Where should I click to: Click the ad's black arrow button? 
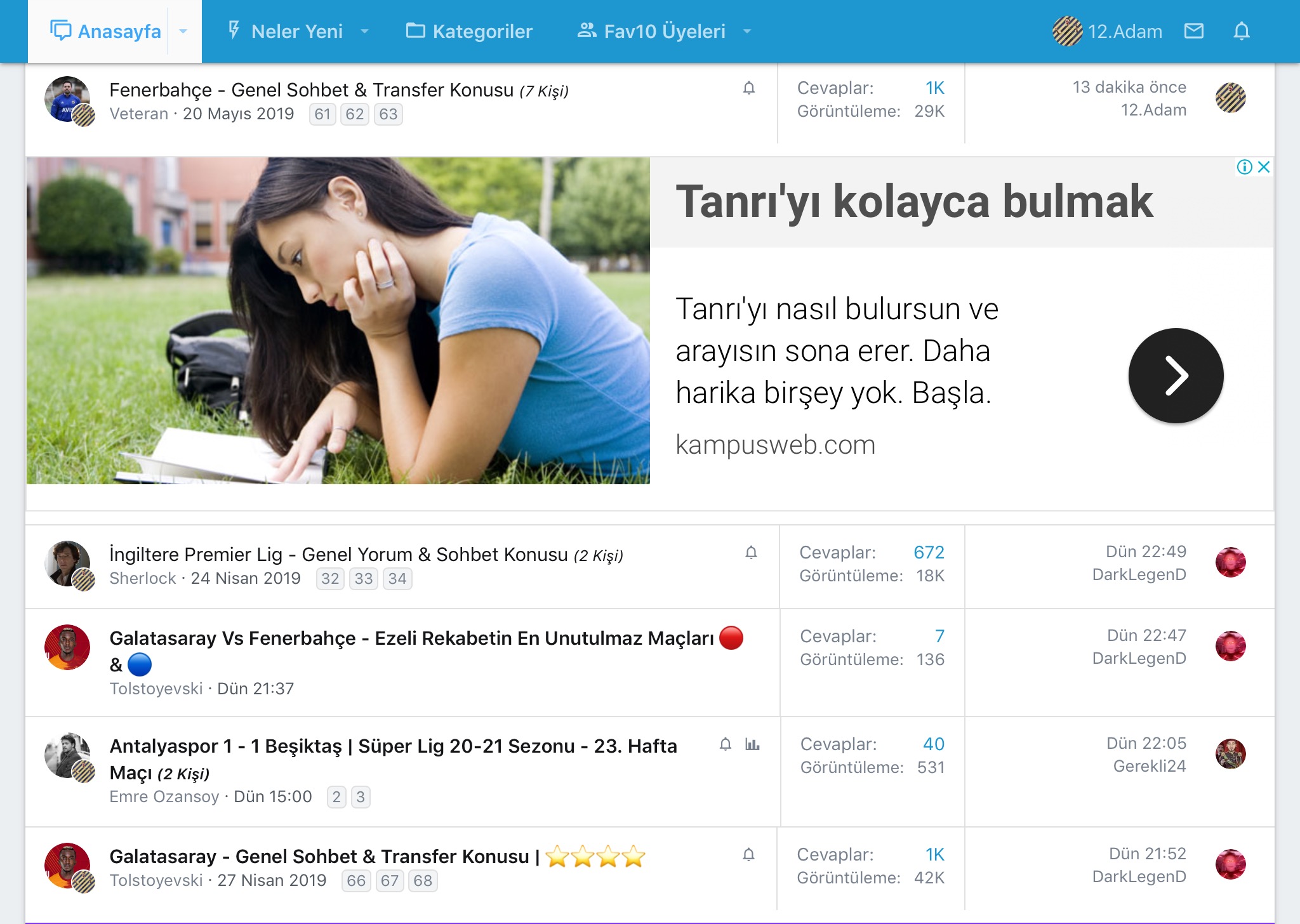[1176, 376]
